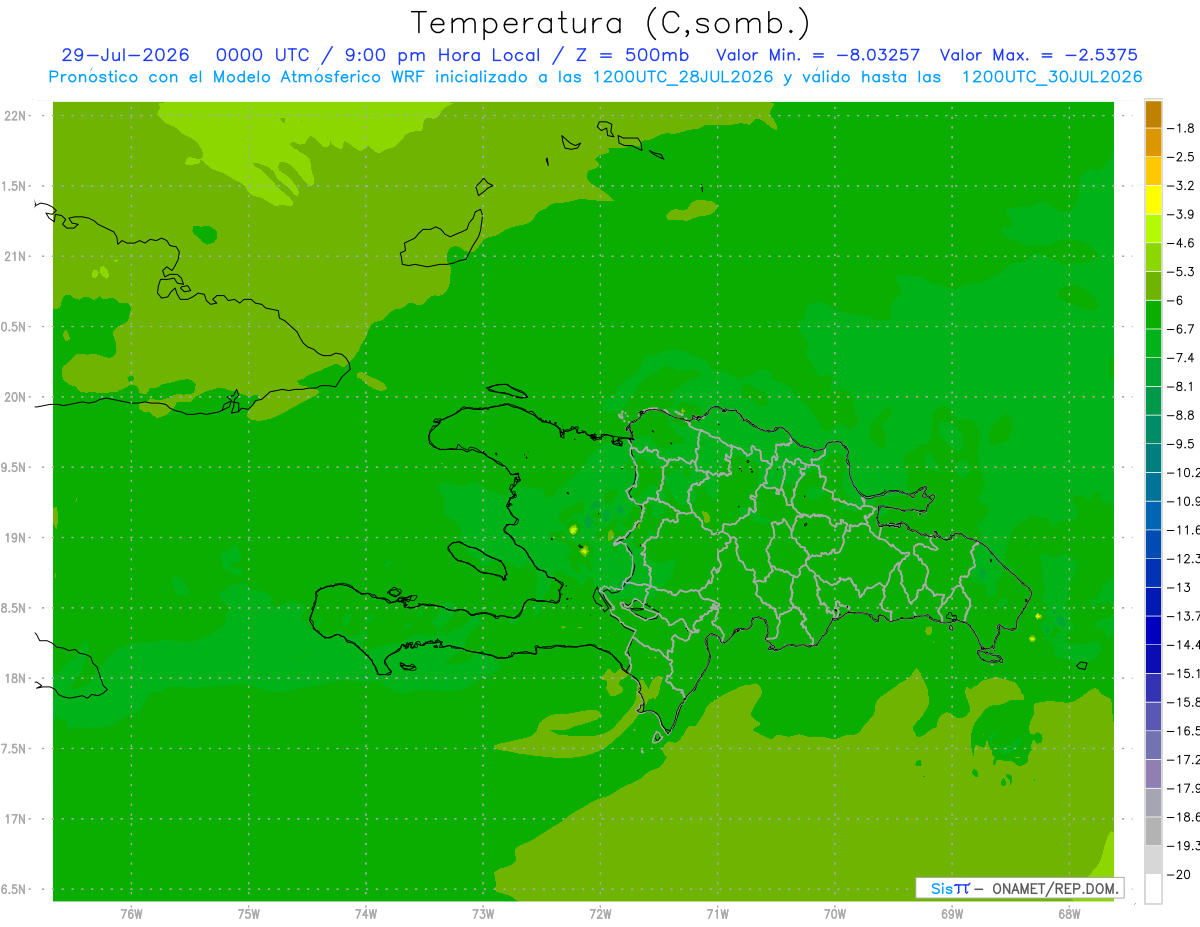This screenshot has width=1200, height=927.
Task: Click the "SisTT - ONAMET/REP.DOM." credit label
Action: click(x=1020, y=888)
